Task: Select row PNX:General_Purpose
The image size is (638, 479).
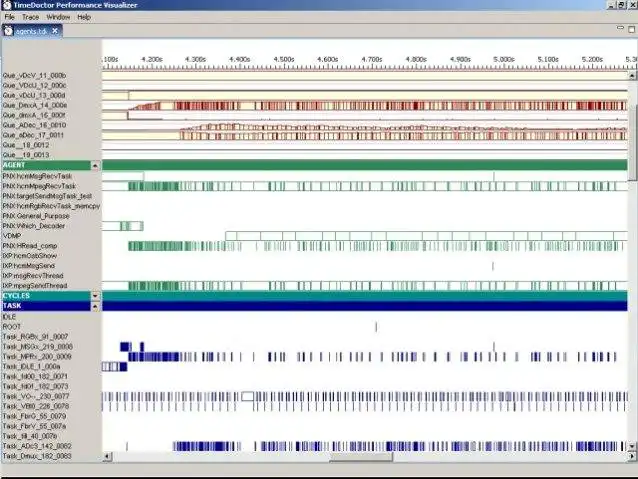Action: [36, 216]
